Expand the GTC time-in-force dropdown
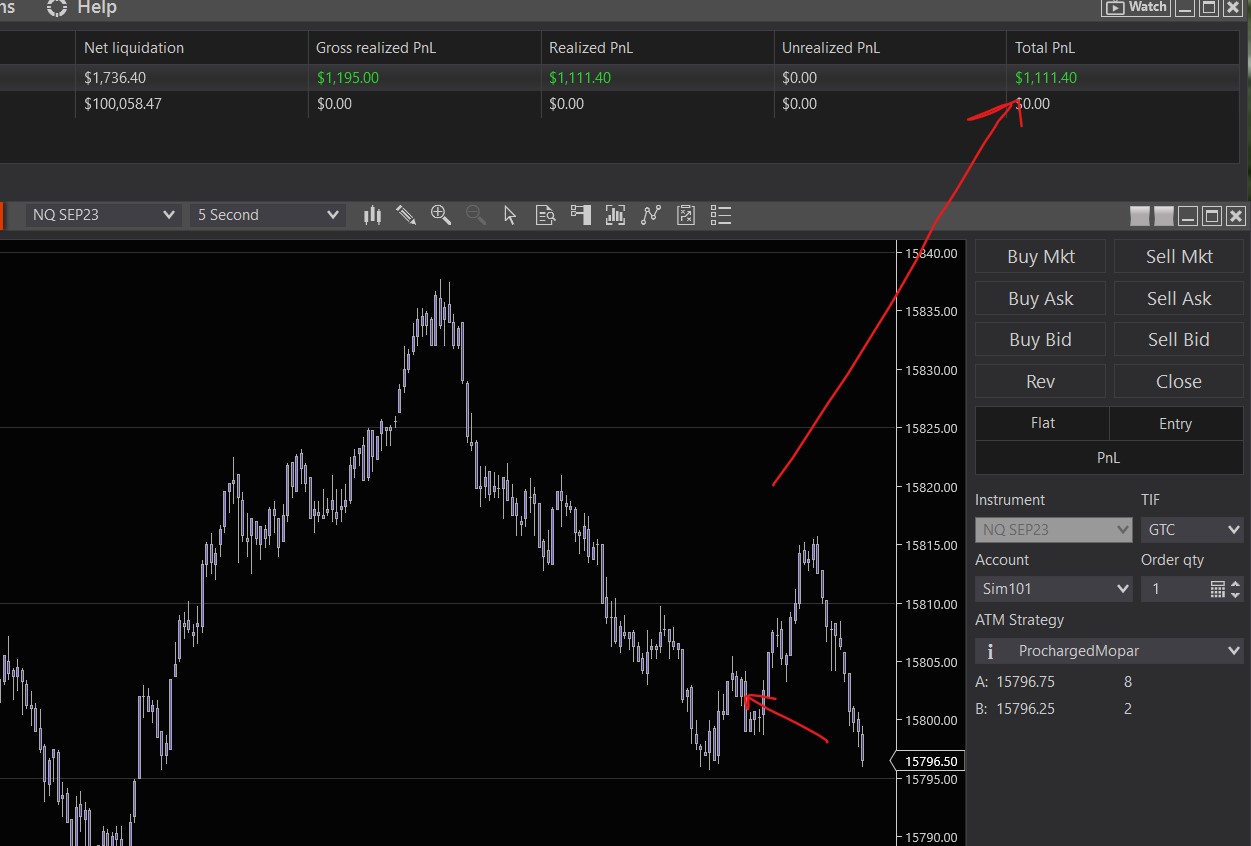 coord(1192,530)
